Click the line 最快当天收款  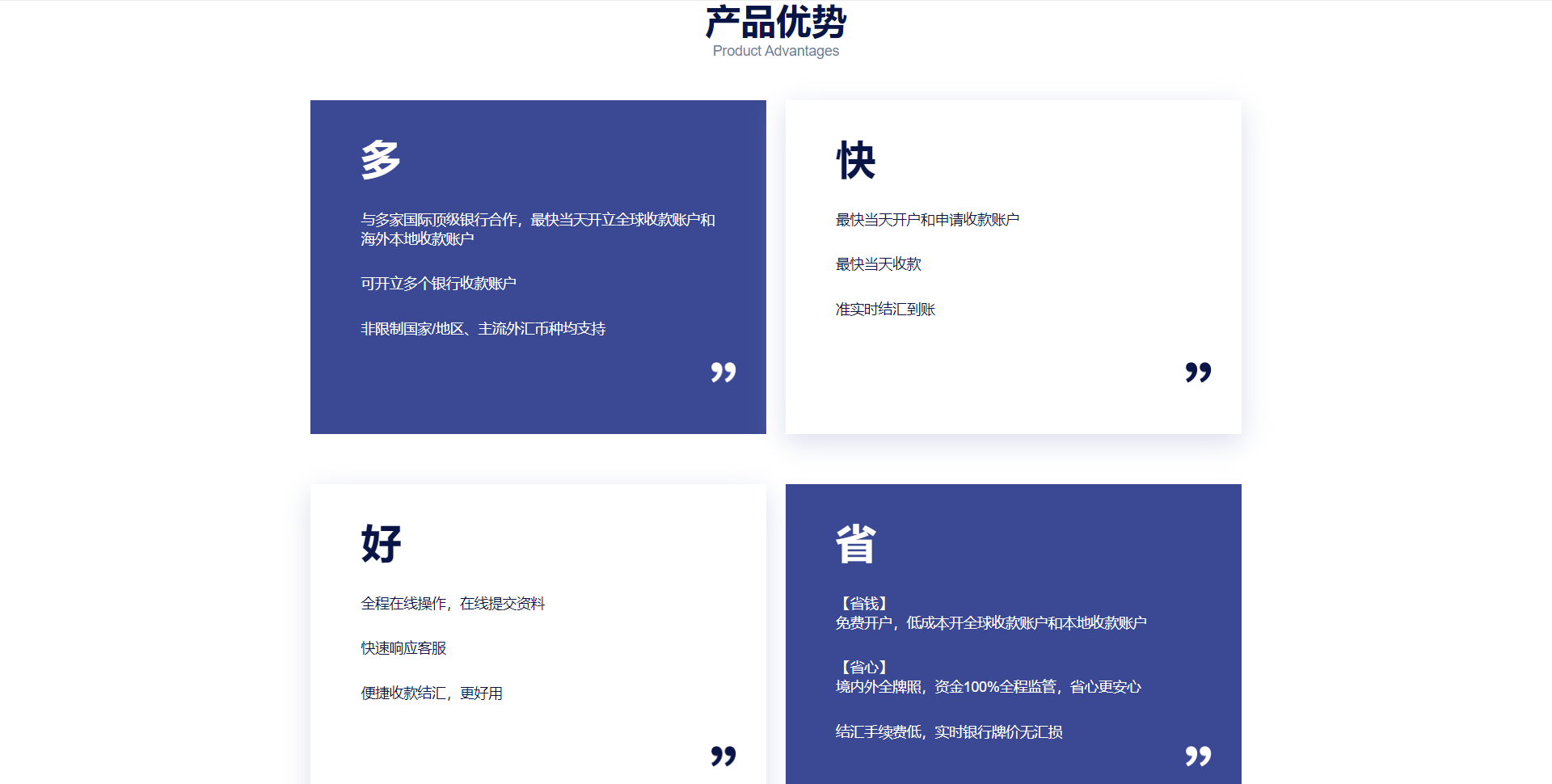click(x=879, y=264)
